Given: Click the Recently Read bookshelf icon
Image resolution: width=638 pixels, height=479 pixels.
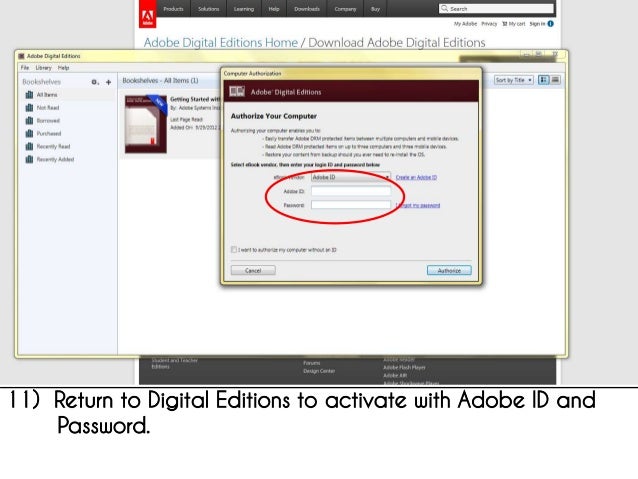Looking at the screenshot, I should (29, 147).
